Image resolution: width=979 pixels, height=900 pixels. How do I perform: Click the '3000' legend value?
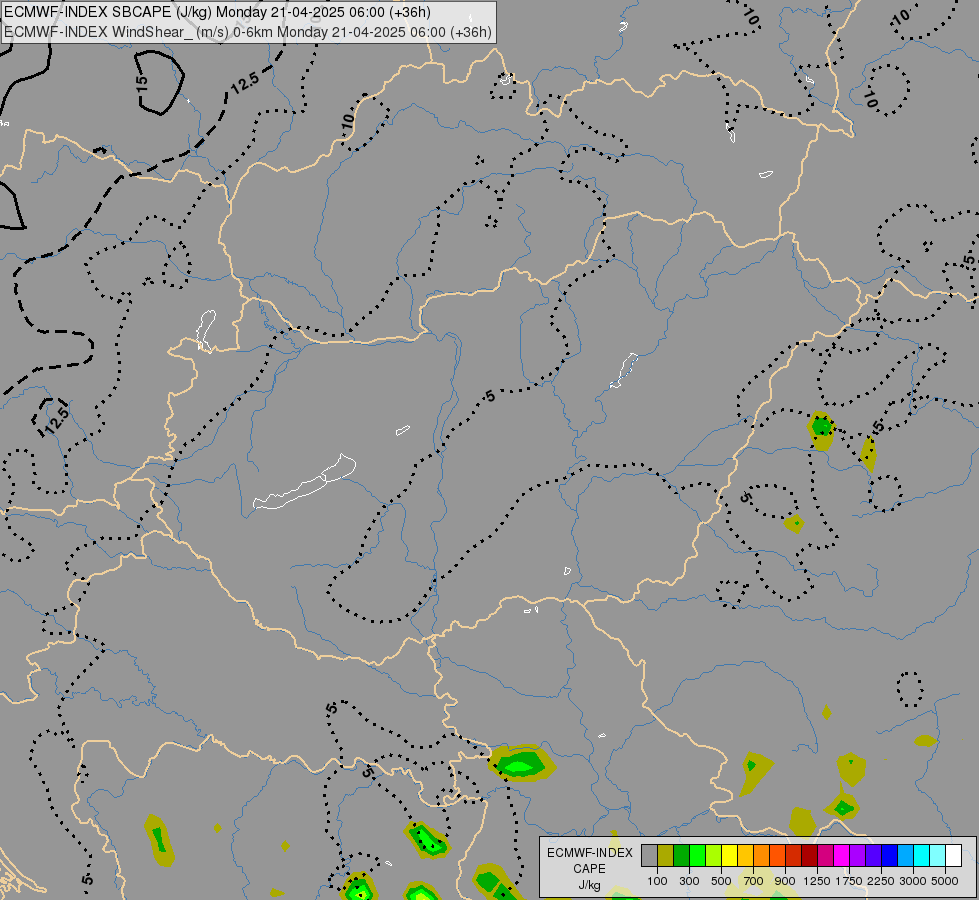pos(913,881)
